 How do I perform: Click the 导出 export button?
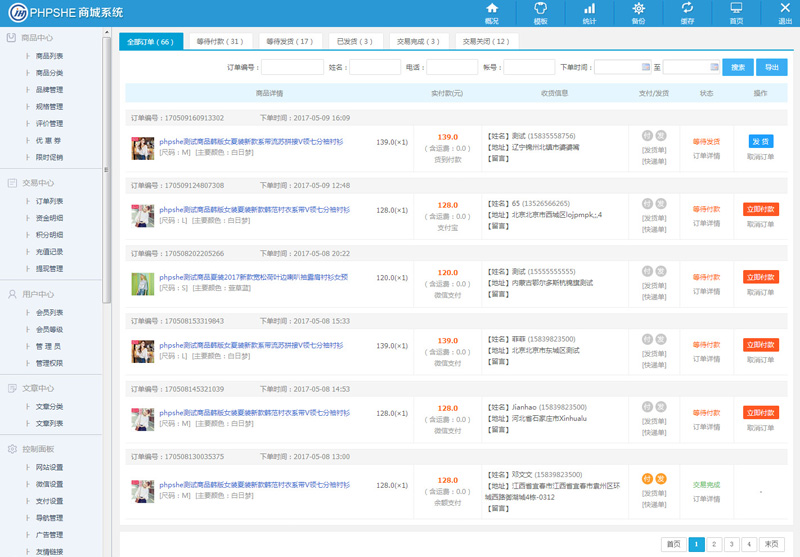[771, 67]
